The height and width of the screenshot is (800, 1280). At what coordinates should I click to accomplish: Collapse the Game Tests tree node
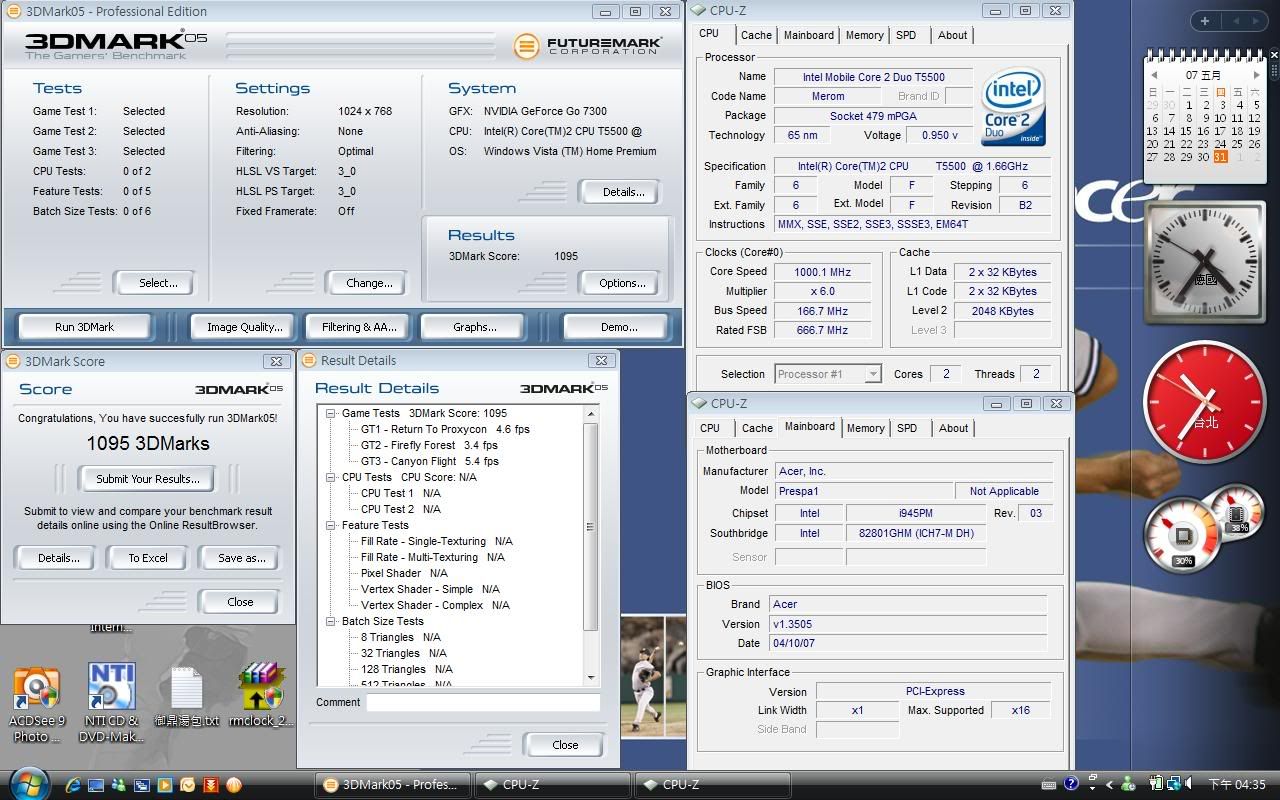point(331,413)
